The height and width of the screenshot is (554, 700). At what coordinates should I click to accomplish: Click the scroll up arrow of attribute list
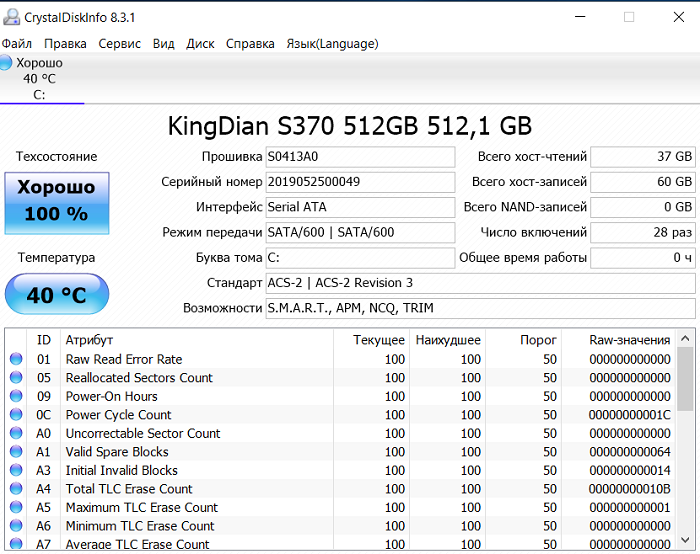pos(685,339)
